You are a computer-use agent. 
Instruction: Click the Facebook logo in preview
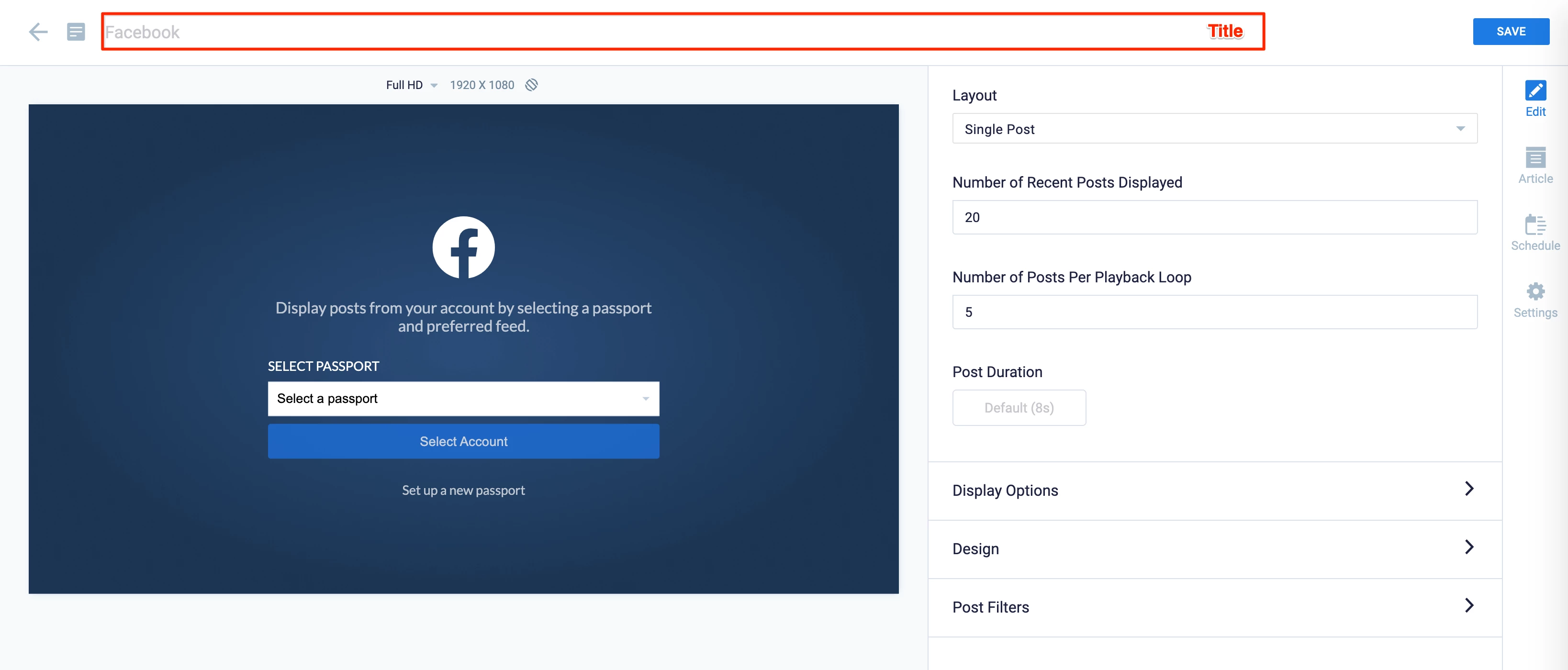[463, 247]
